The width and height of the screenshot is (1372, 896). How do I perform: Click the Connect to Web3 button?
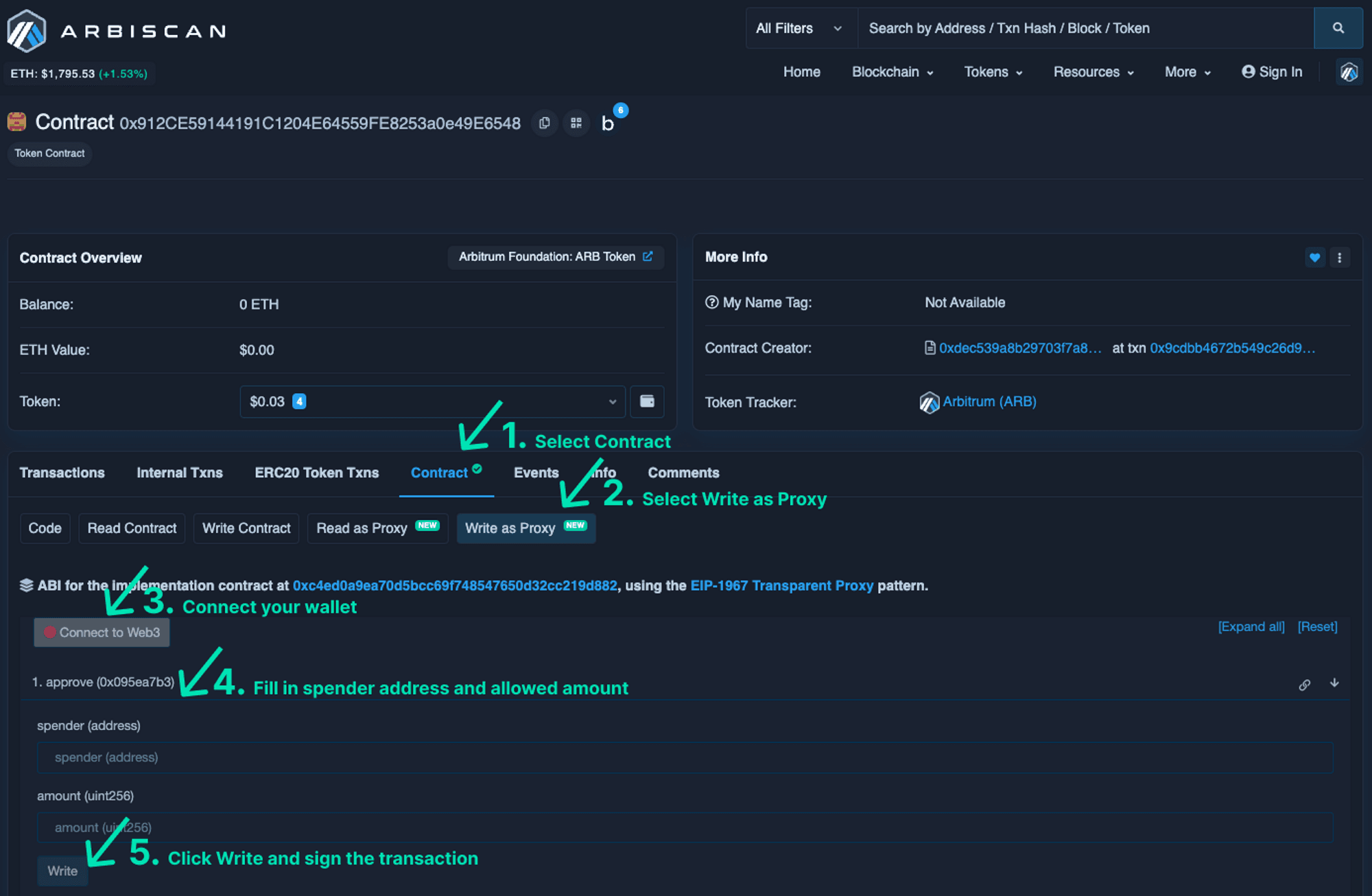tap(101, 632)
